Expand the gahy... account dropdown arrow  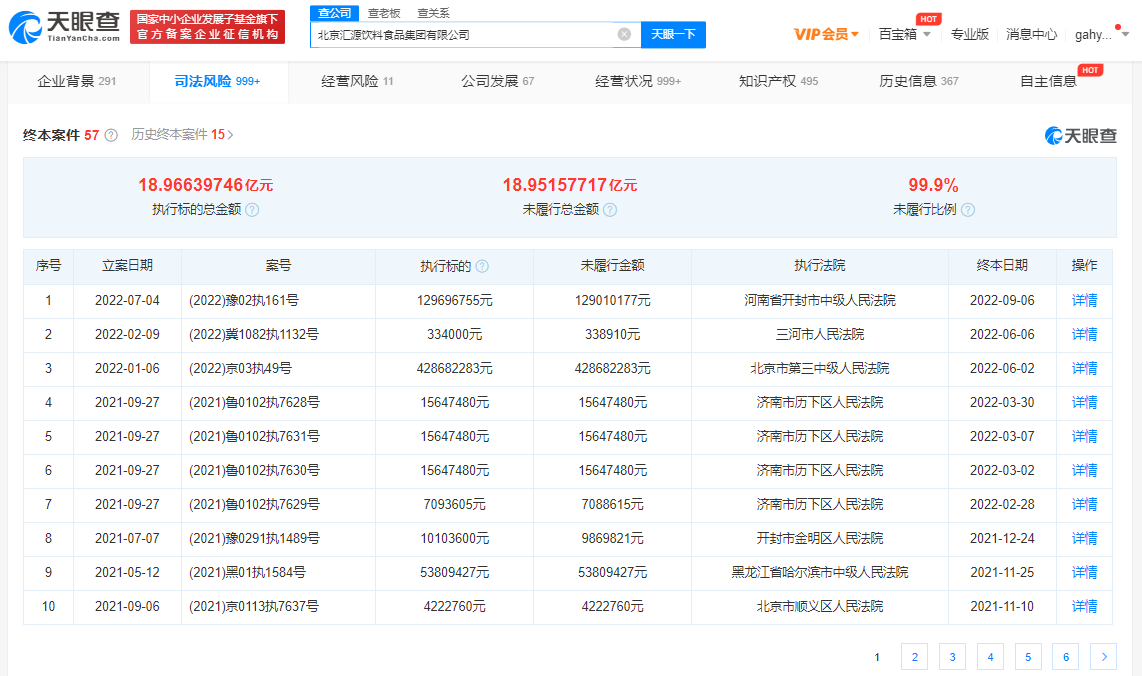coord(1125,34)
